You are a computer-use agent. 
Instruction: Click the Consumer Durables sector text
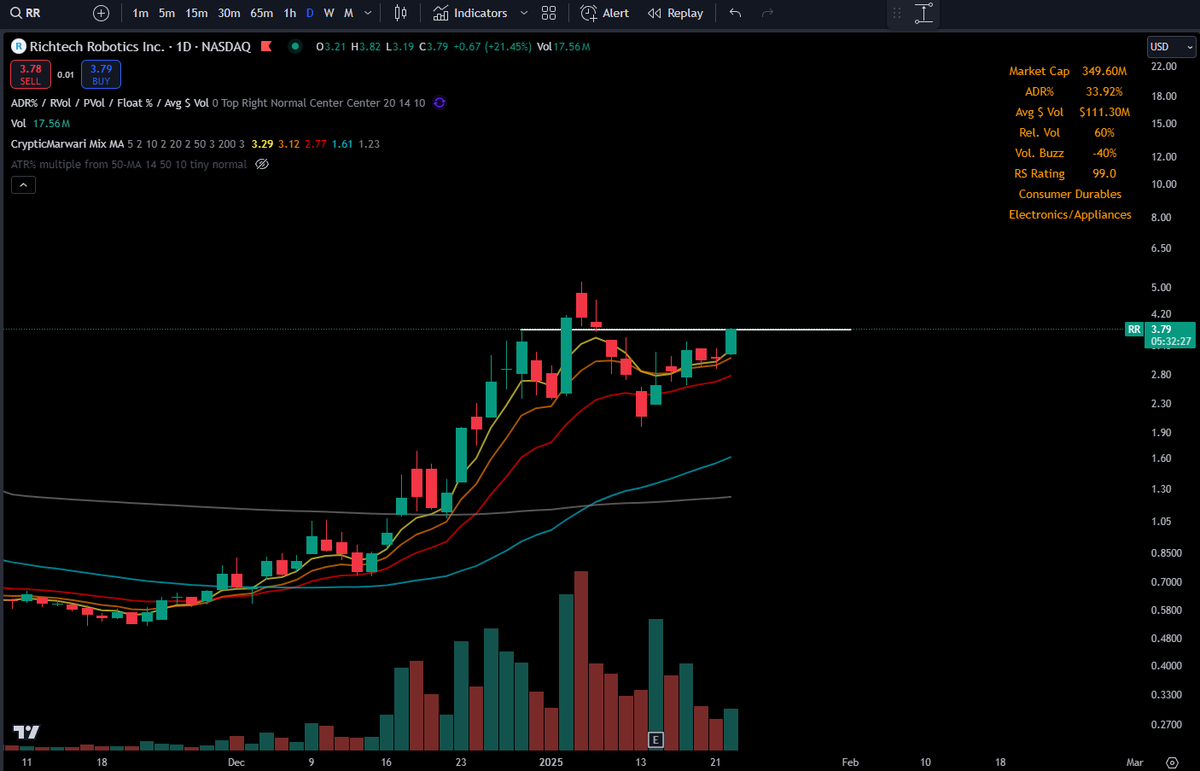click(1070, 194)
